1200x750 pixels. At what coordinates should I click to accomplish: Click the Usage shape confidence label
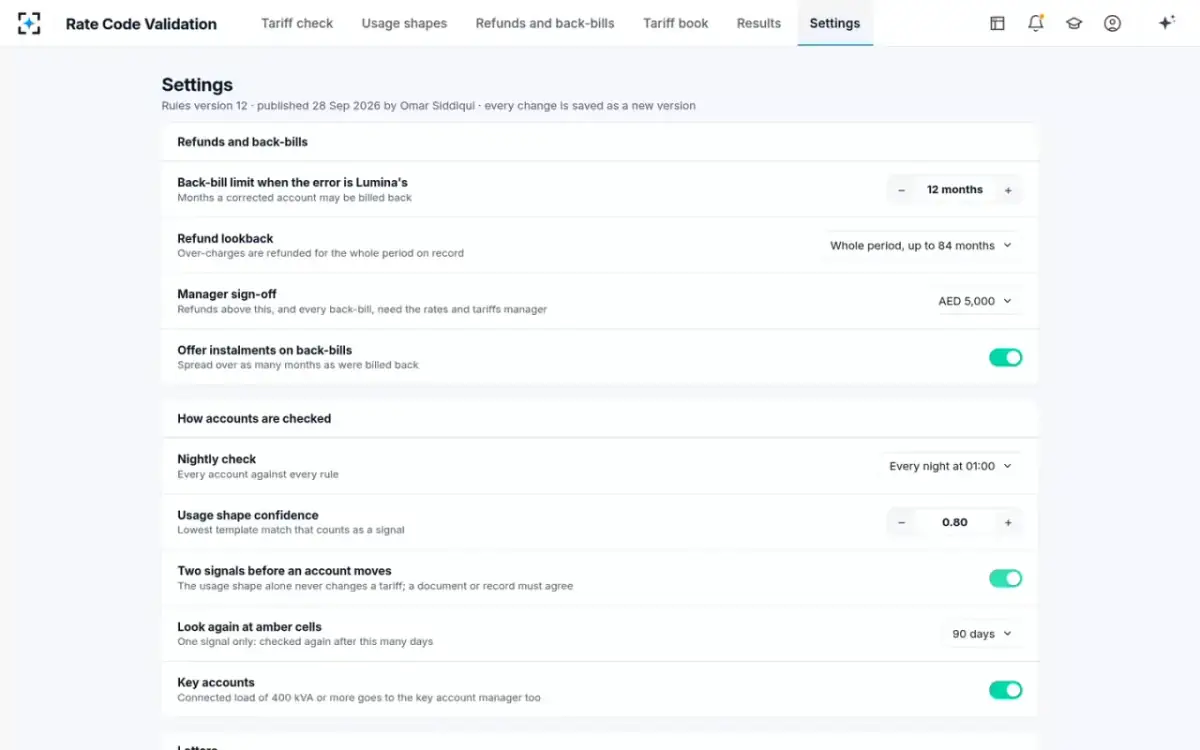point(248,515)
